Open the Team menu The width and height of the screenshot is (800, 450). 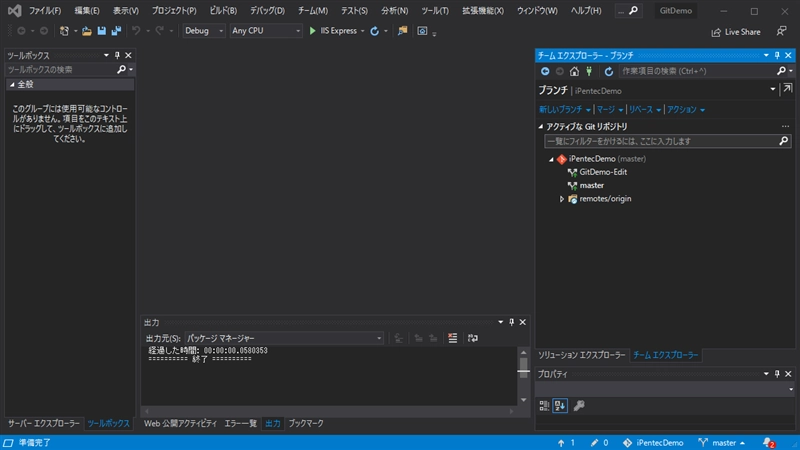coord(313,11)
